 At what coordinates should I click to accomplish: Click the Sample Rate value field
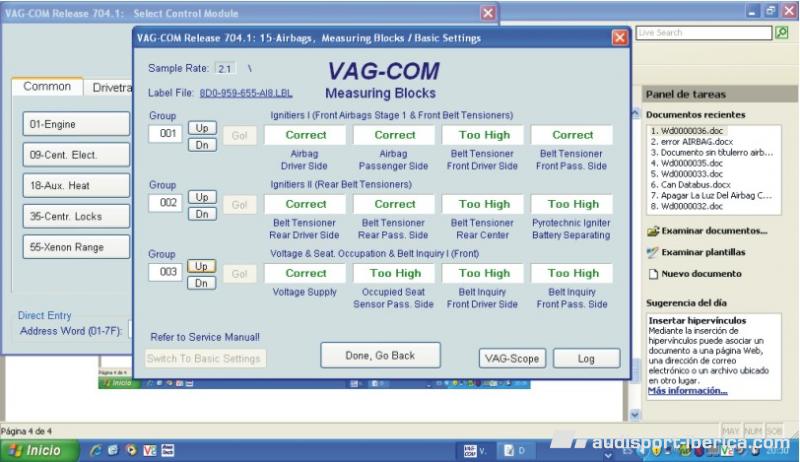pyautogui.click(x=225, y=68)
